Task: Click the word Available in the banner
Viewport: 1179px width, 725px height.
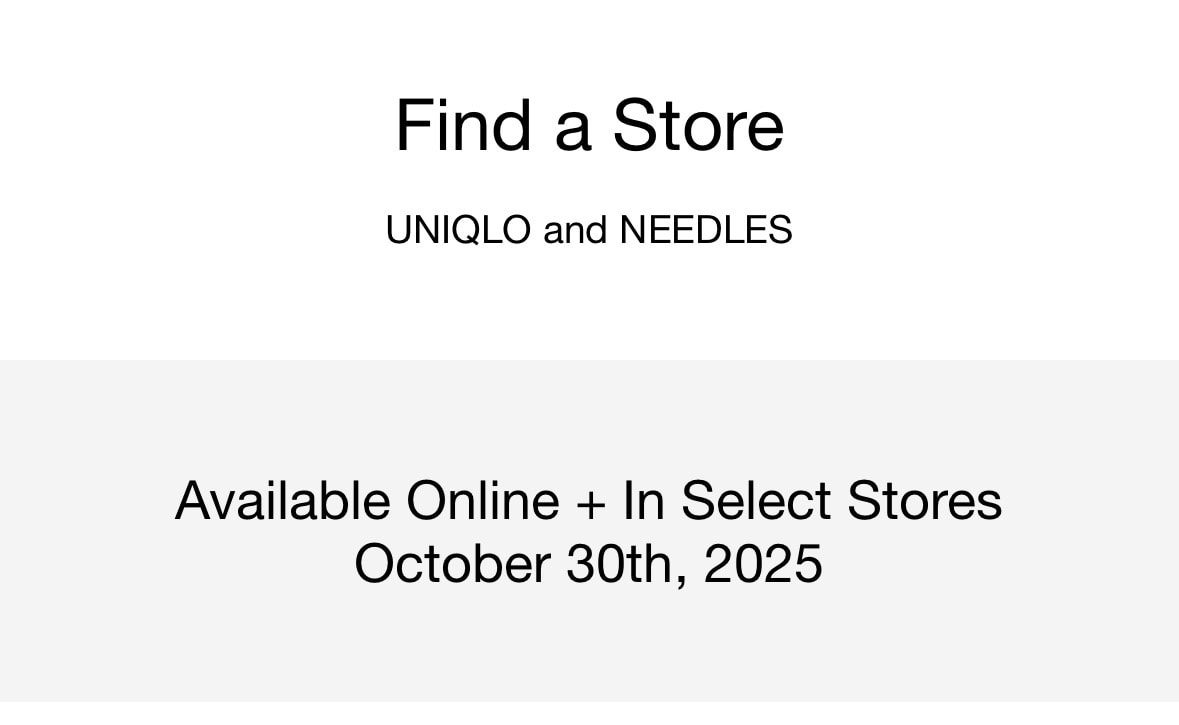Action: pyautogui.click(x=283, y=500)
